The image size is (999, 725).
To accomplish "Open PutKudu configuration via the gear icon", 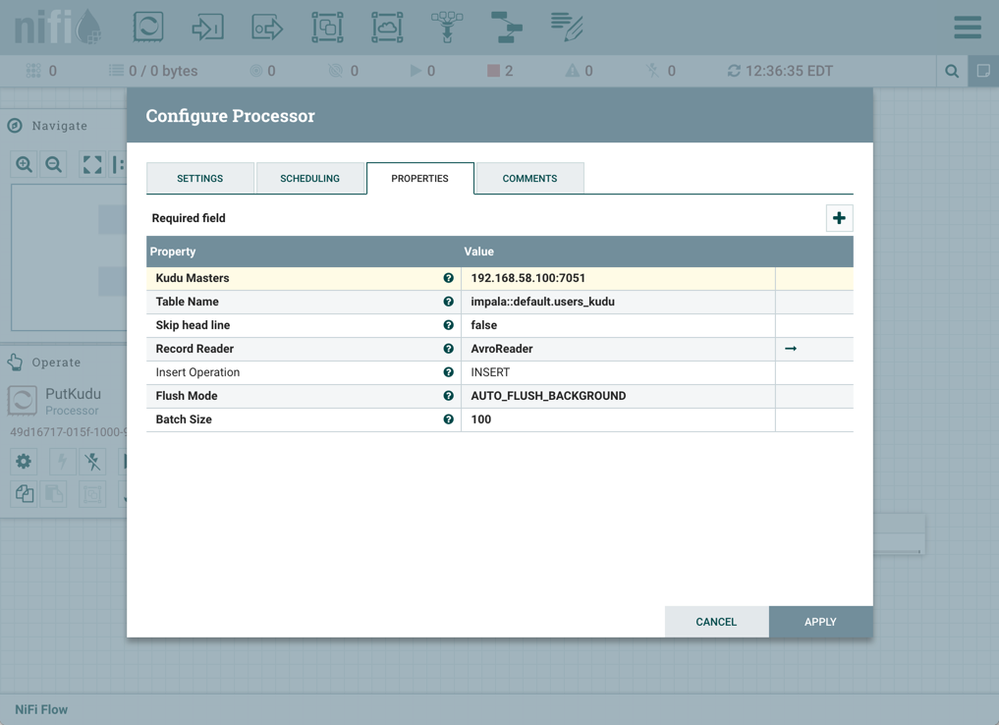I will click(x=23, y=461).
